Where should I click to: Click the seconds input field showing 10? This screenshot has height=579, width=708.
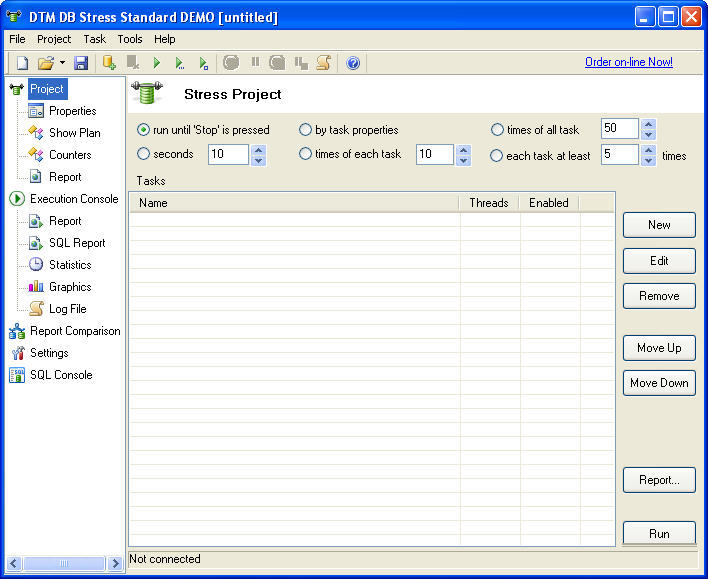point(228,154)
